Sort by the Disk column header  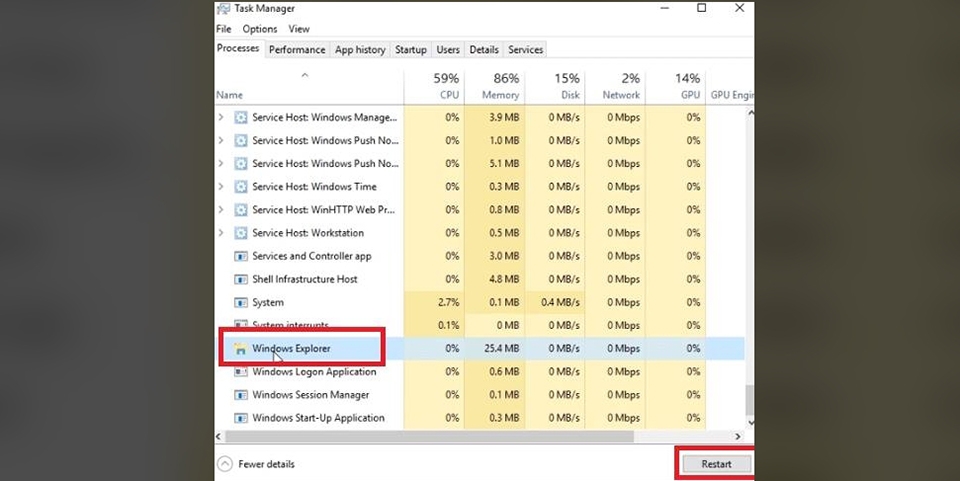pyautogui.click(x=554, y=87)
